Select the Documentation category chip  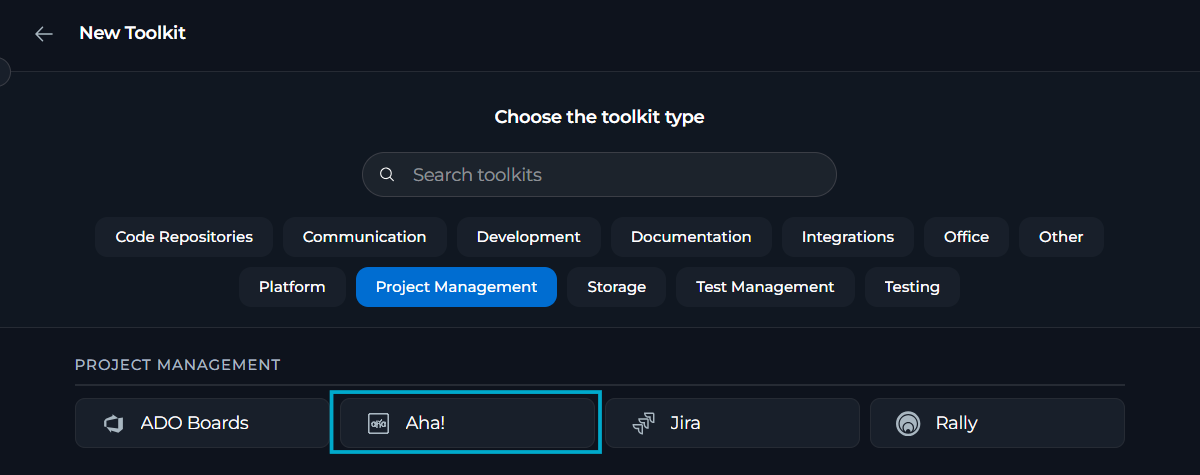click(x=691, y=237)
